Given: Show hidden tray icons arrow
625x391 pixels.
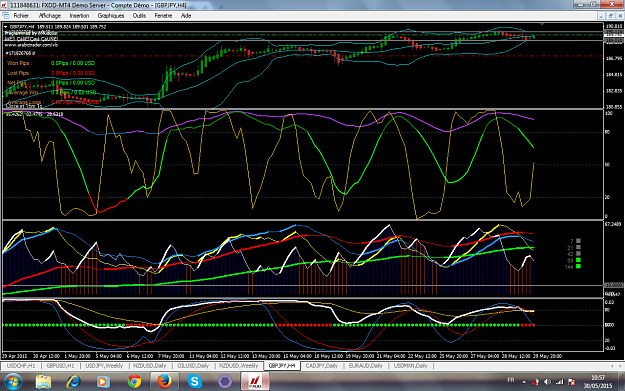Looking at the screenshot, I should [524, 382].
